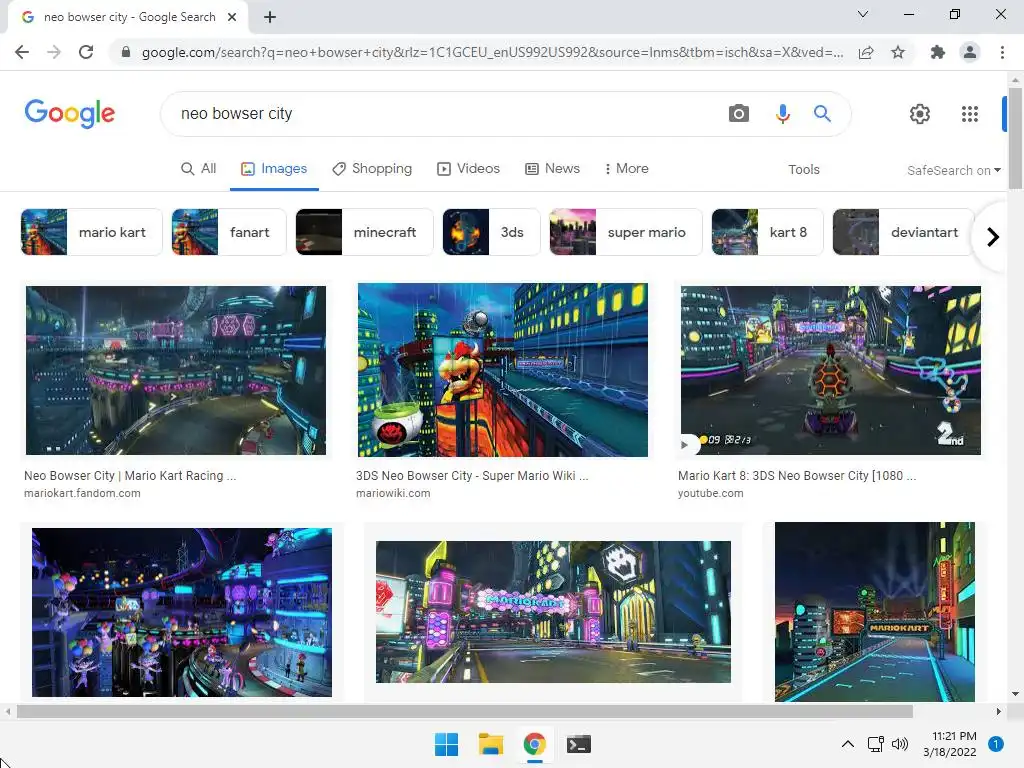Open the Chrome extensions puzzle icon

tap(938, 52)
